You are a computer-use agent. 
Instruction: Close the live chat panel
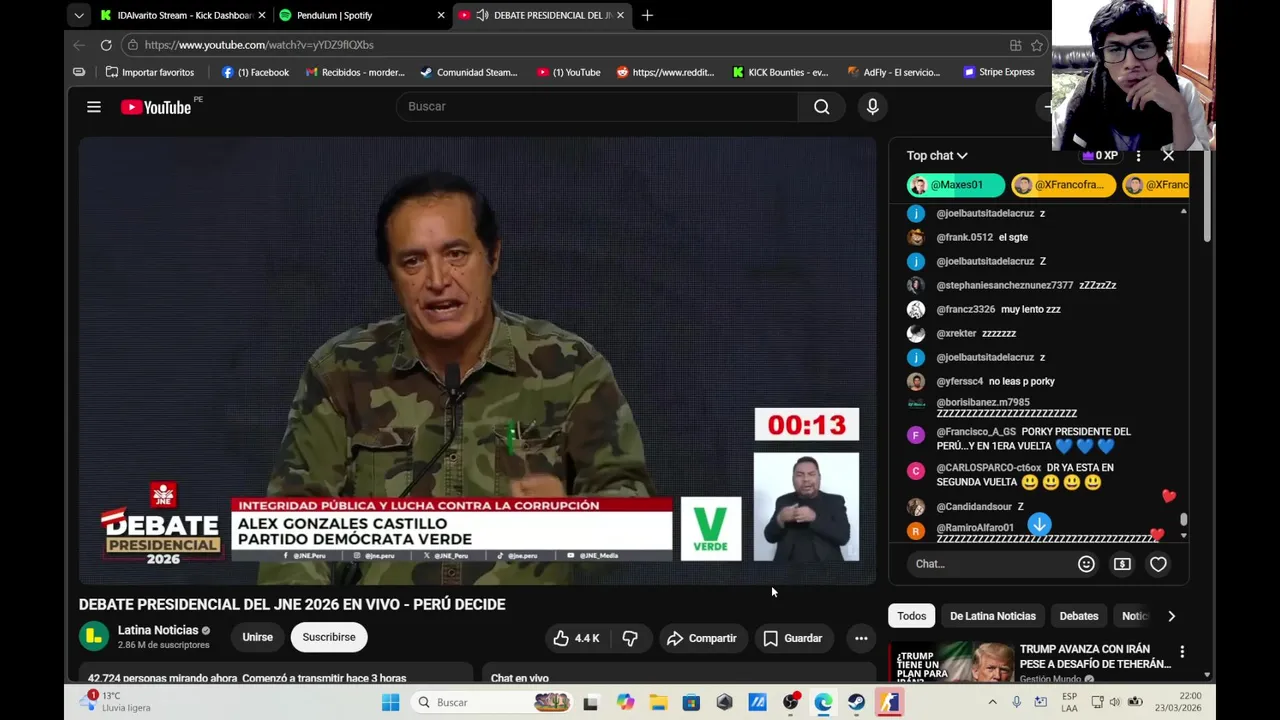pyautogui.click(x=1168, y=156)
